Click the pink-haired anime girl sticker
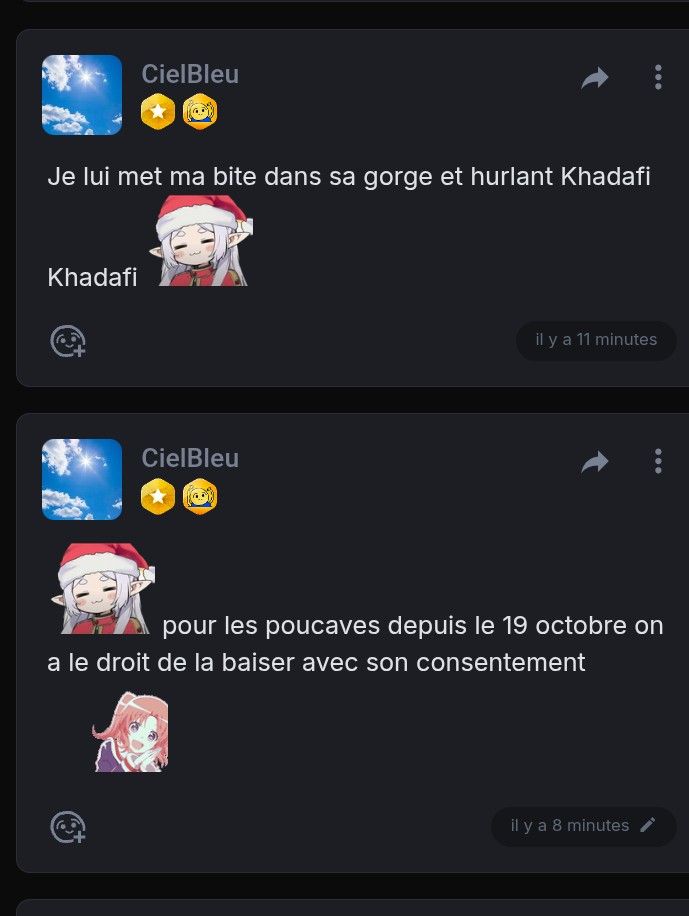The width and height of the screenshot is (689, 916). [x=130, y=732]
